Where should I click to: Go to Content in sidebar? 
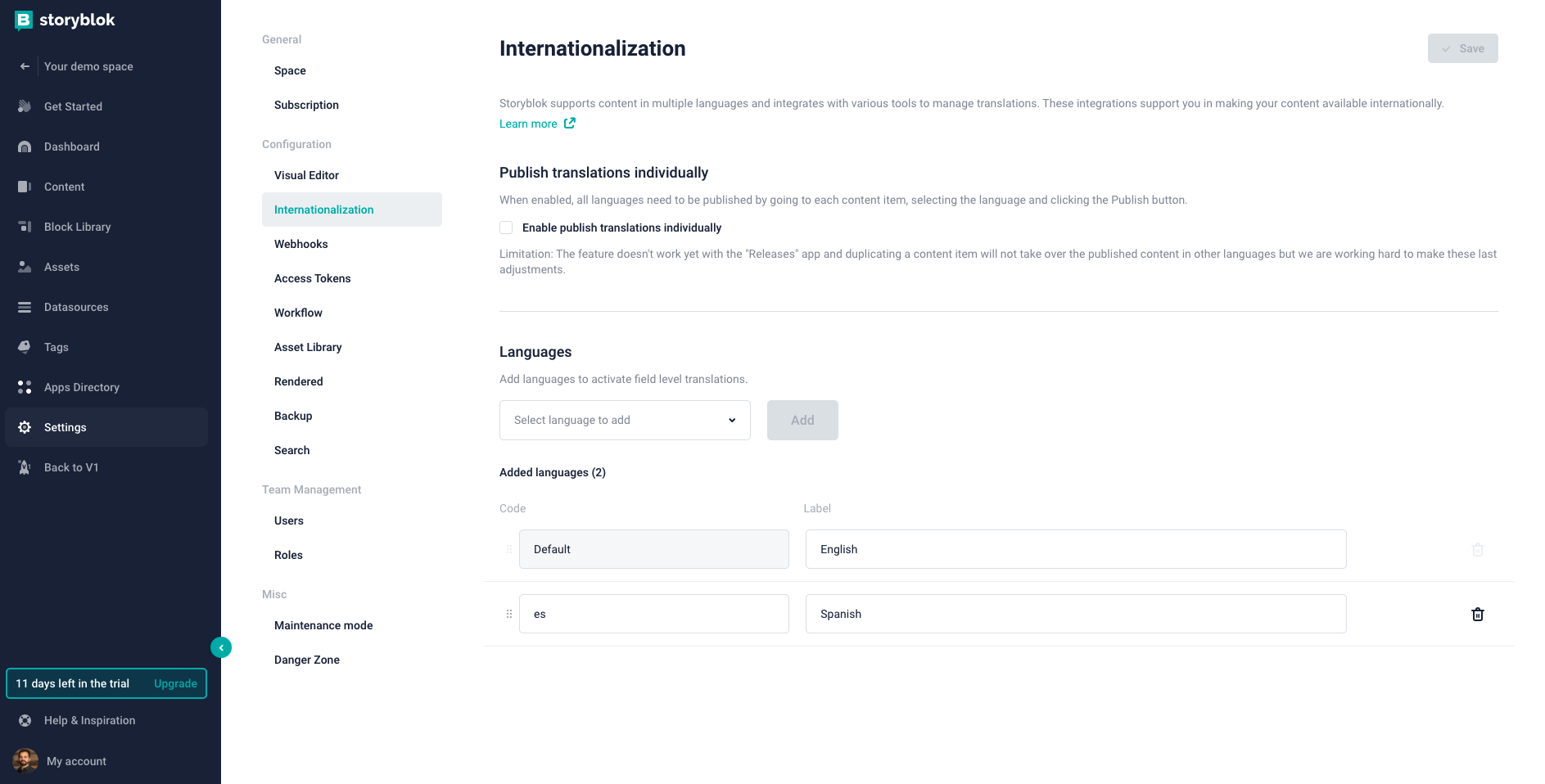[x=106, y=187]
